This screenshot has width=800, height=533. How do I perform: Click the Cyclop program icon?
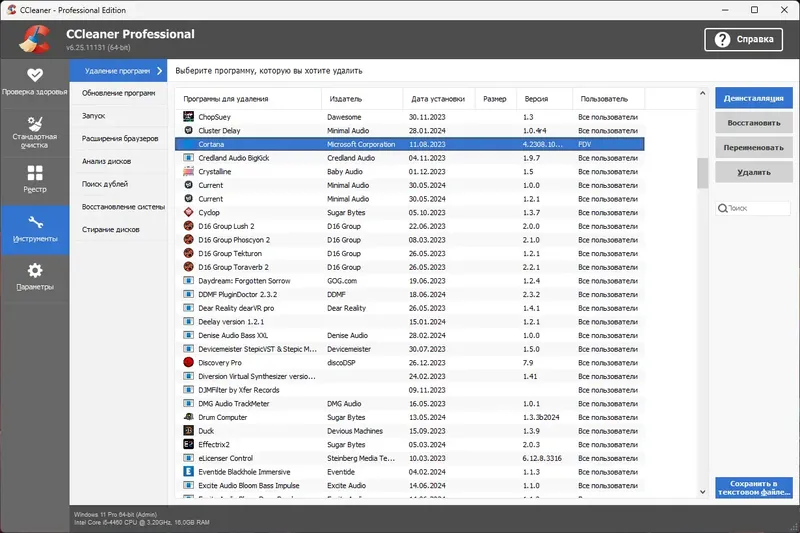[188, 213]
